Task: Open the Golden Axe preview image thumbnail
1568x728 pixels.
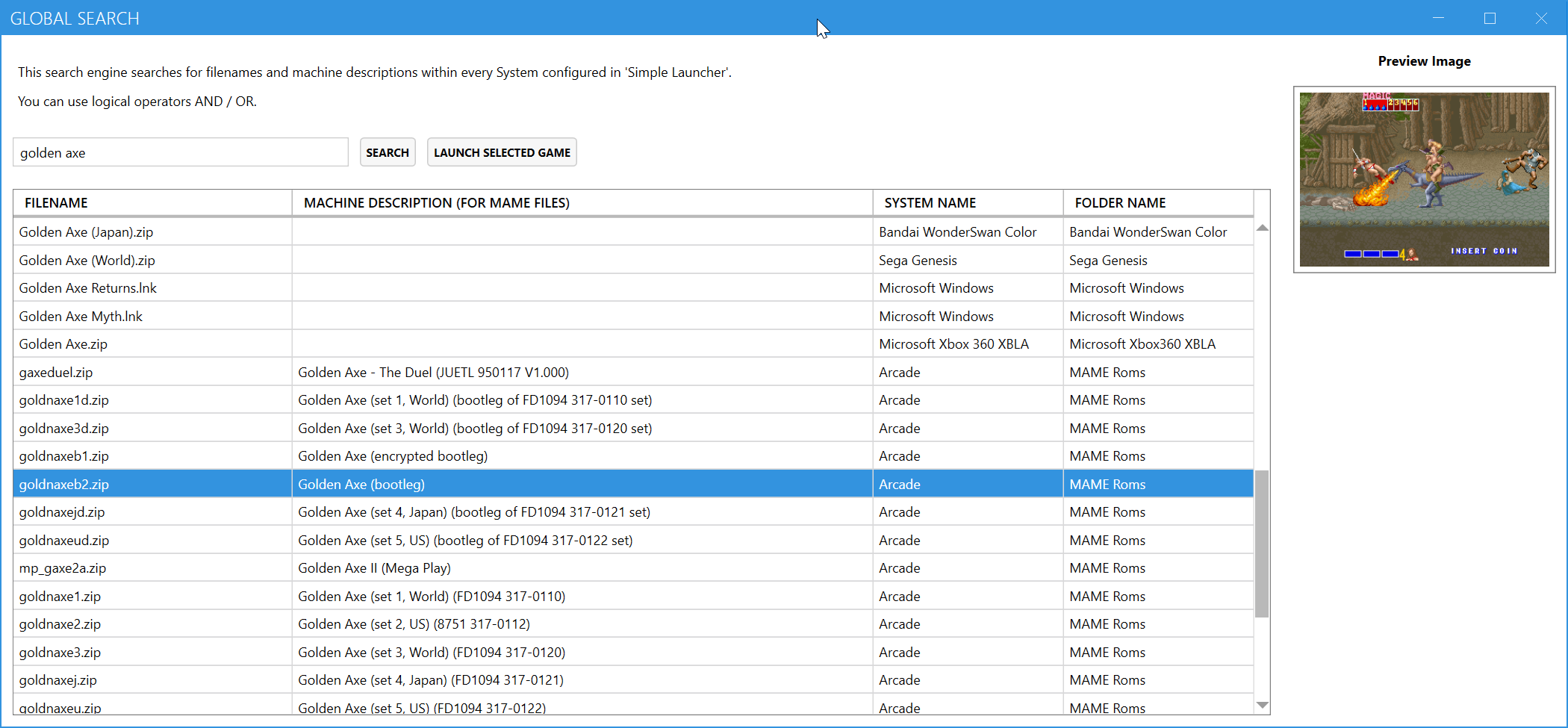Action: pos(1424,179)
